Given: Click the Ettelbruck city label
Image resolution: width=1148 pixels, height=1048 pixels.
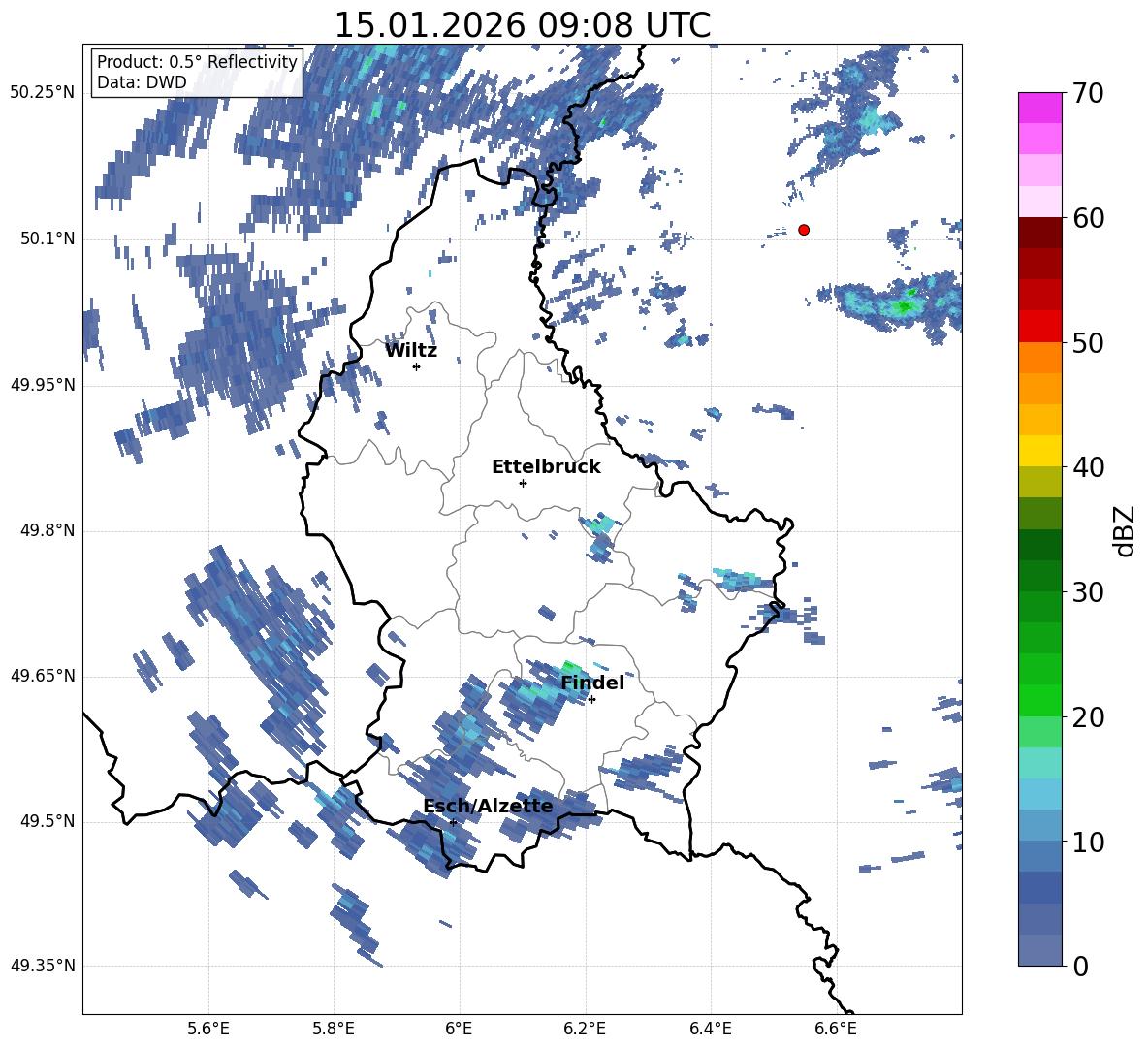Looking at the screenshot, I should click(x=546, y=467).
